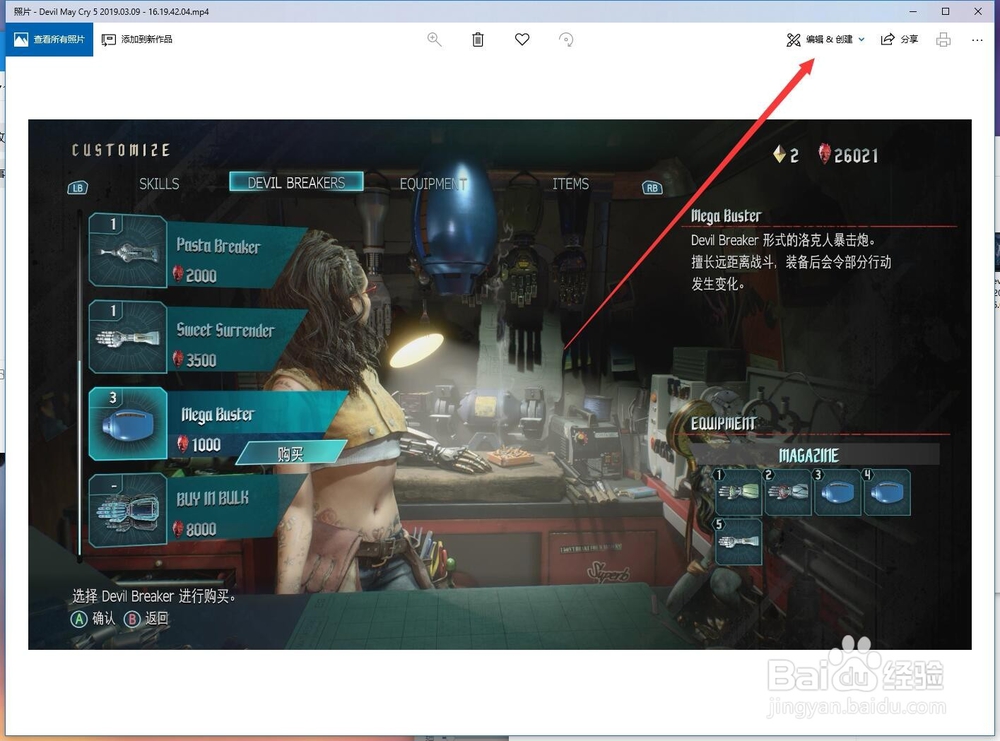Viewport: 1000px width, 741px height.
Task: Click the Pasta Breaker arm thumbnail
Action: (x=128, y=253)
